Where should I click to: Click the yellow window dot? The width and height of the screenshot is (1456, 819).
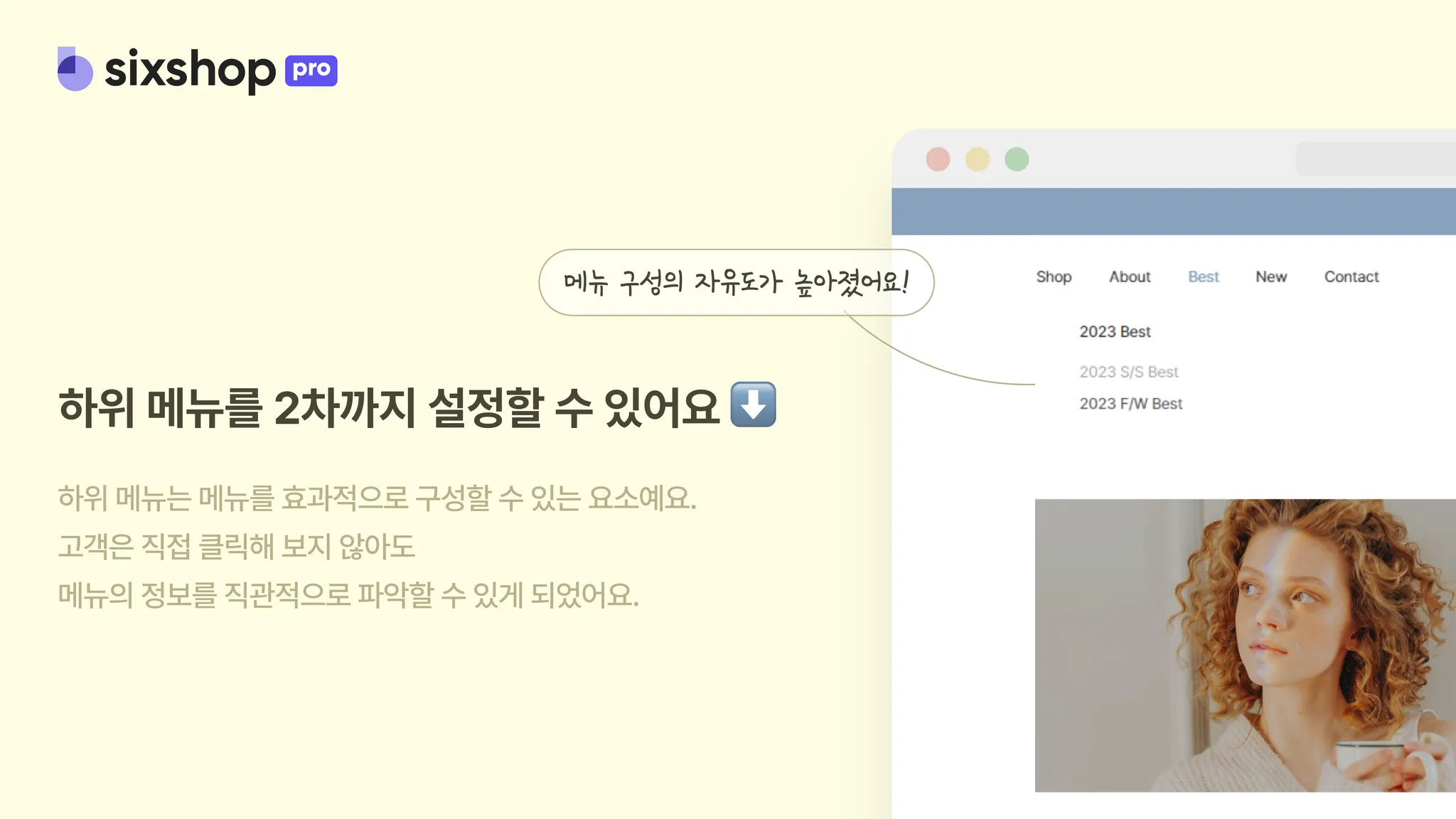978,159
